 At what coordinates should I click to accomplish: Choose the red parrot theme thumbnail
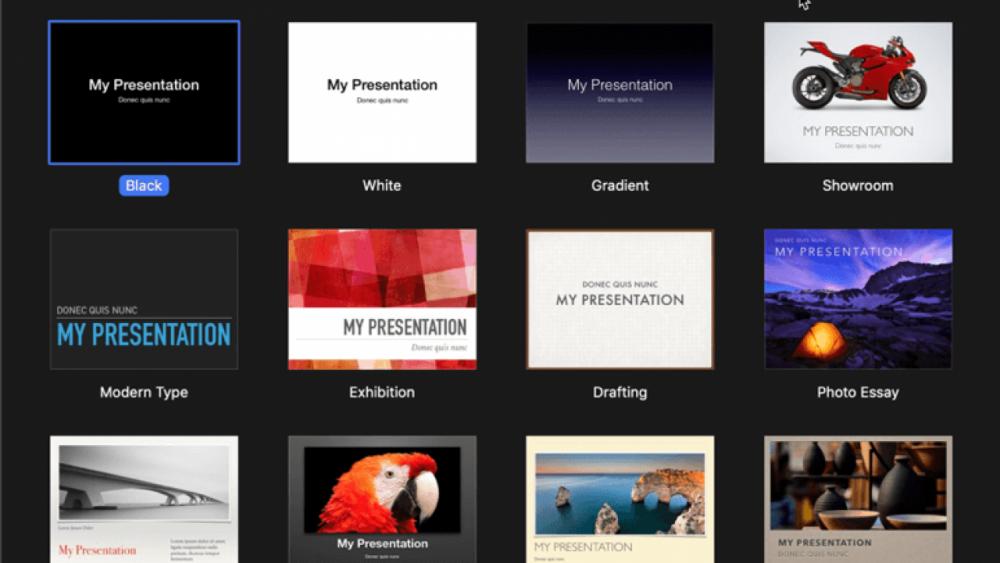(382, 499)
